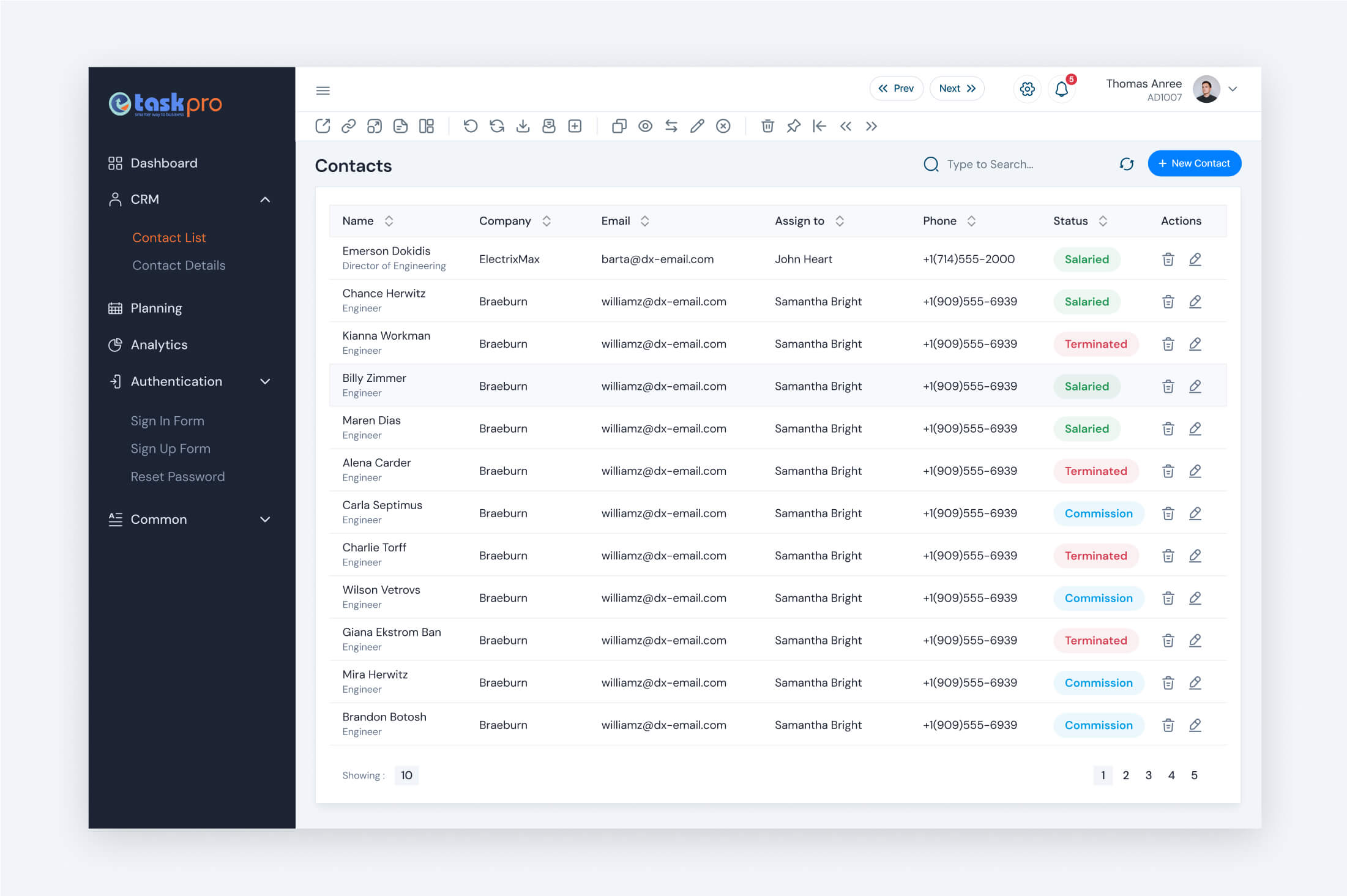Open the notifications bell
Screen dimensions: 1347x896
(1062, 89)
